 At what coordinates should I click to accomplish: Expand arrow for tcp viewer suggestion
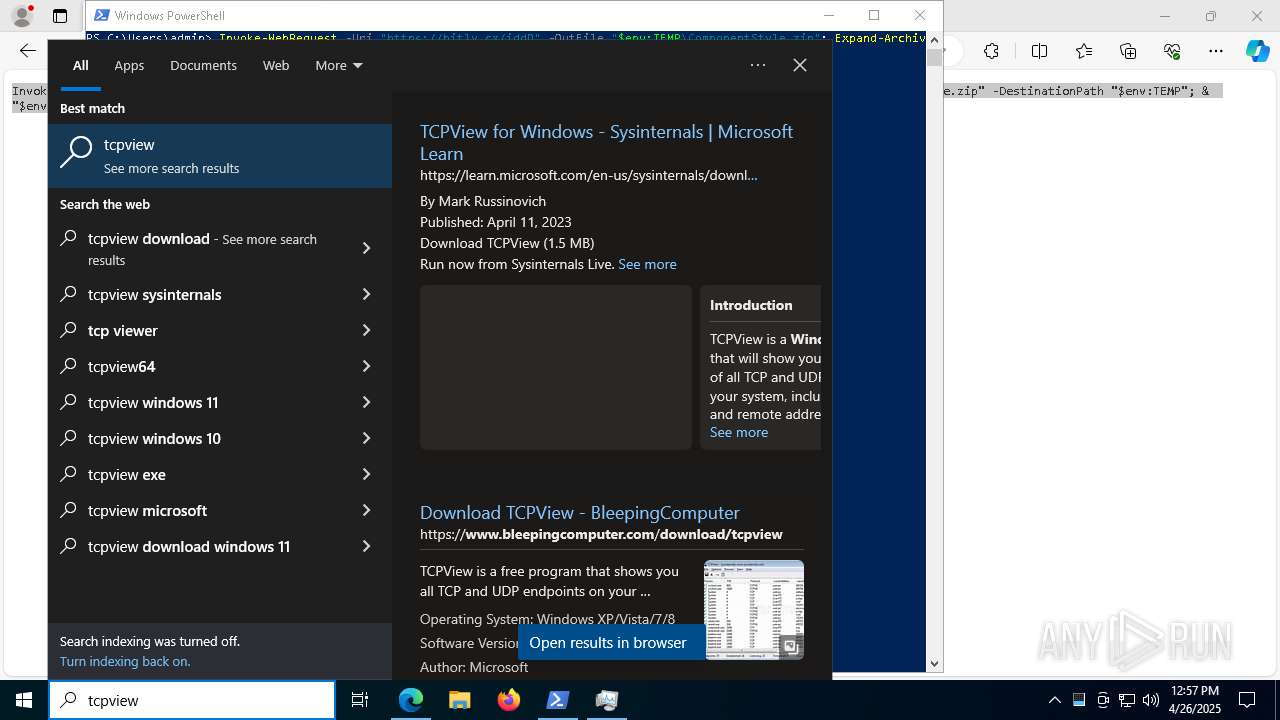coord(366,330)
